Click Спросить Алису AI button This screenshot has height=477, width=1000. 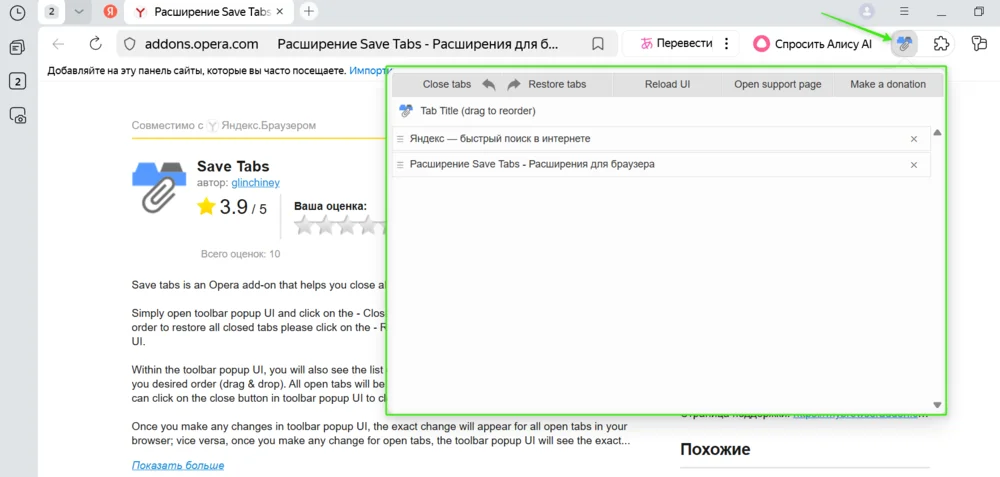pos(812,43)
